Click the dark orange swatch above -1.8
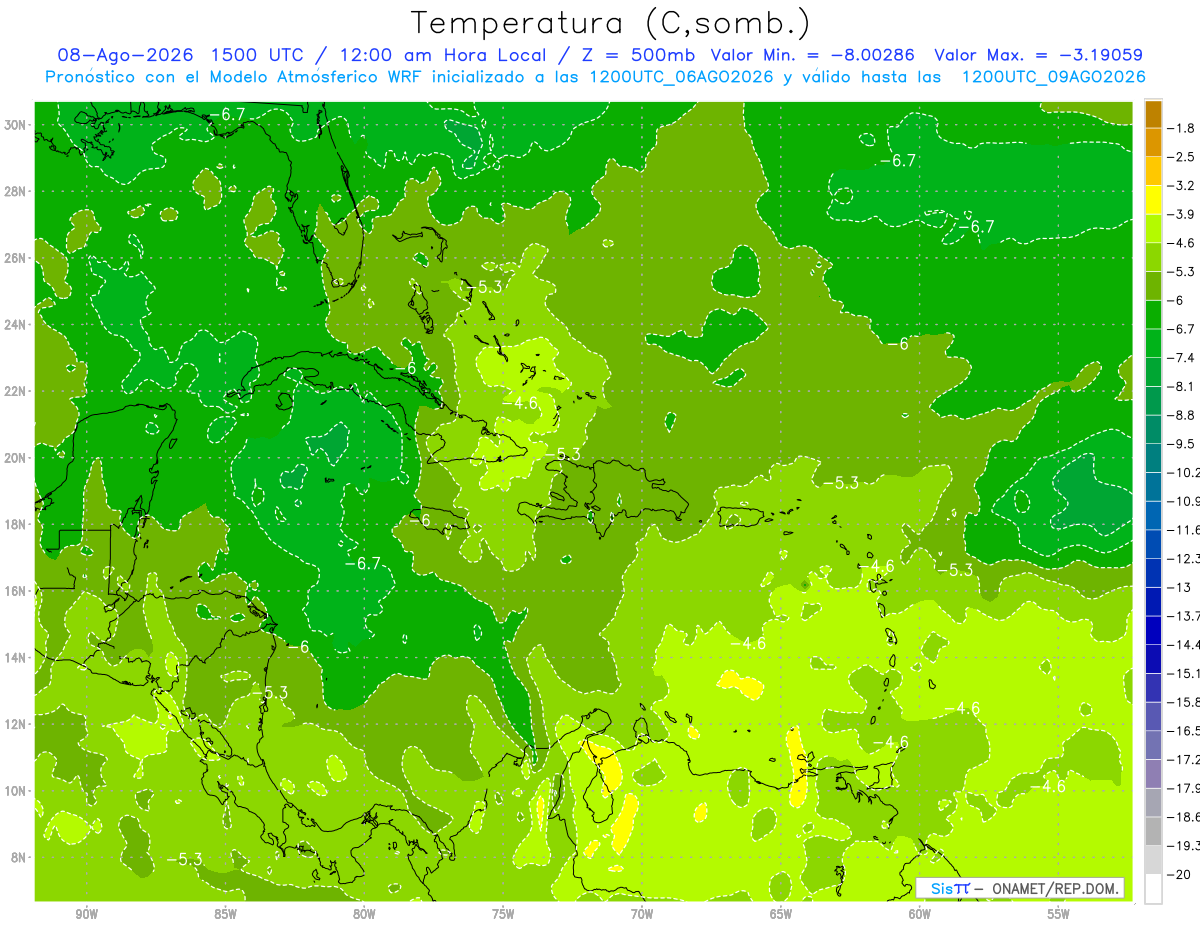The image size is (1200, 927). pos(1153,114)
